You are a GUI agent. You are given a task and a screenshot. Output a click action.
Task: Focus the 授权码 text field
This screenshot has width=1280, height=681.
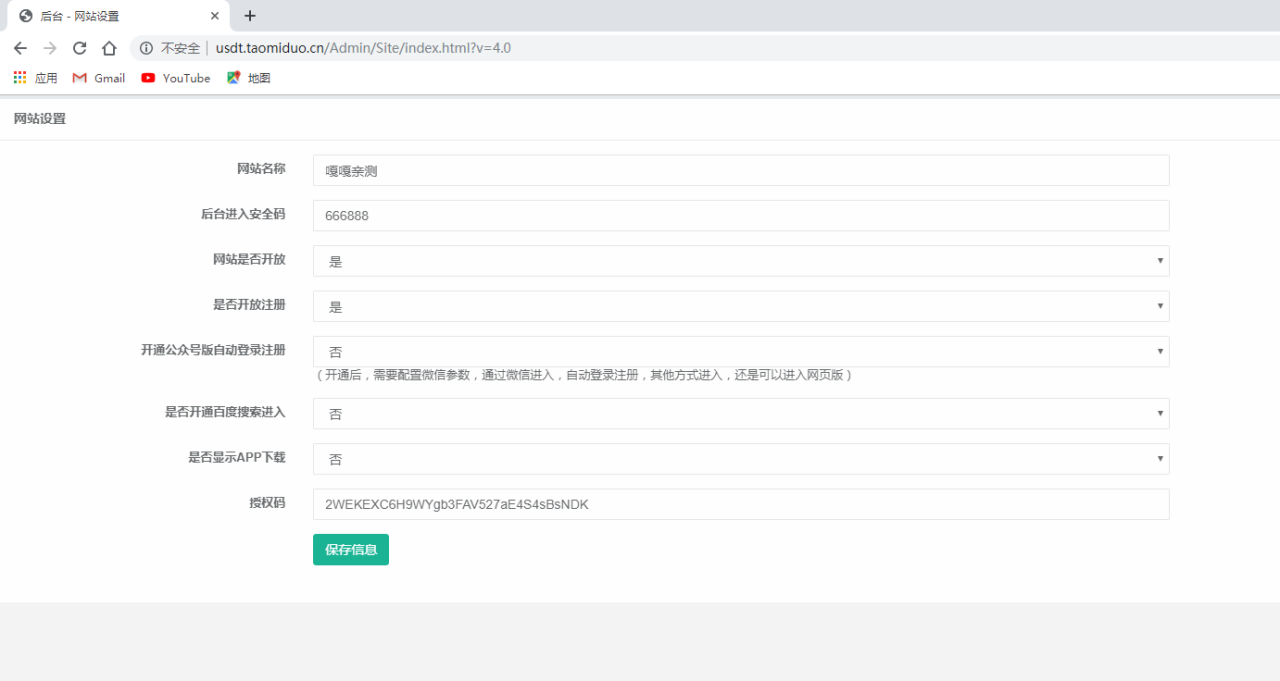740,504
